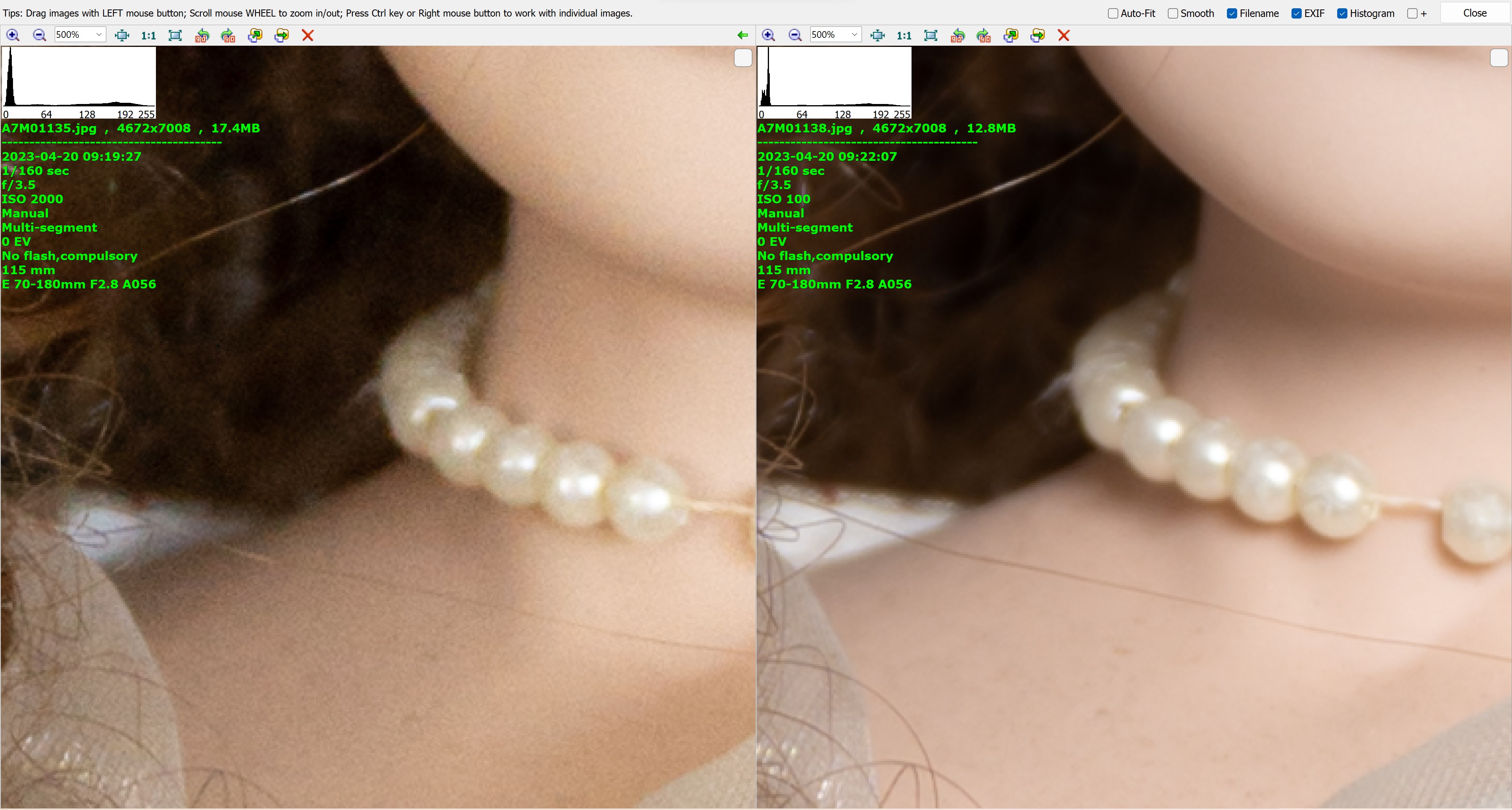Set left image to 1:1 size
Viewport: 1512px width, 810px height.
tap(148, 35)
